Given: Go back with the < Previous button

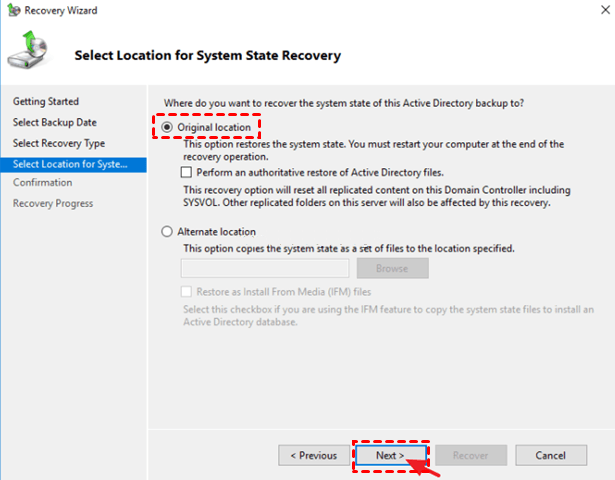Looking at the screenshot, I should click(x=314, y=455).
